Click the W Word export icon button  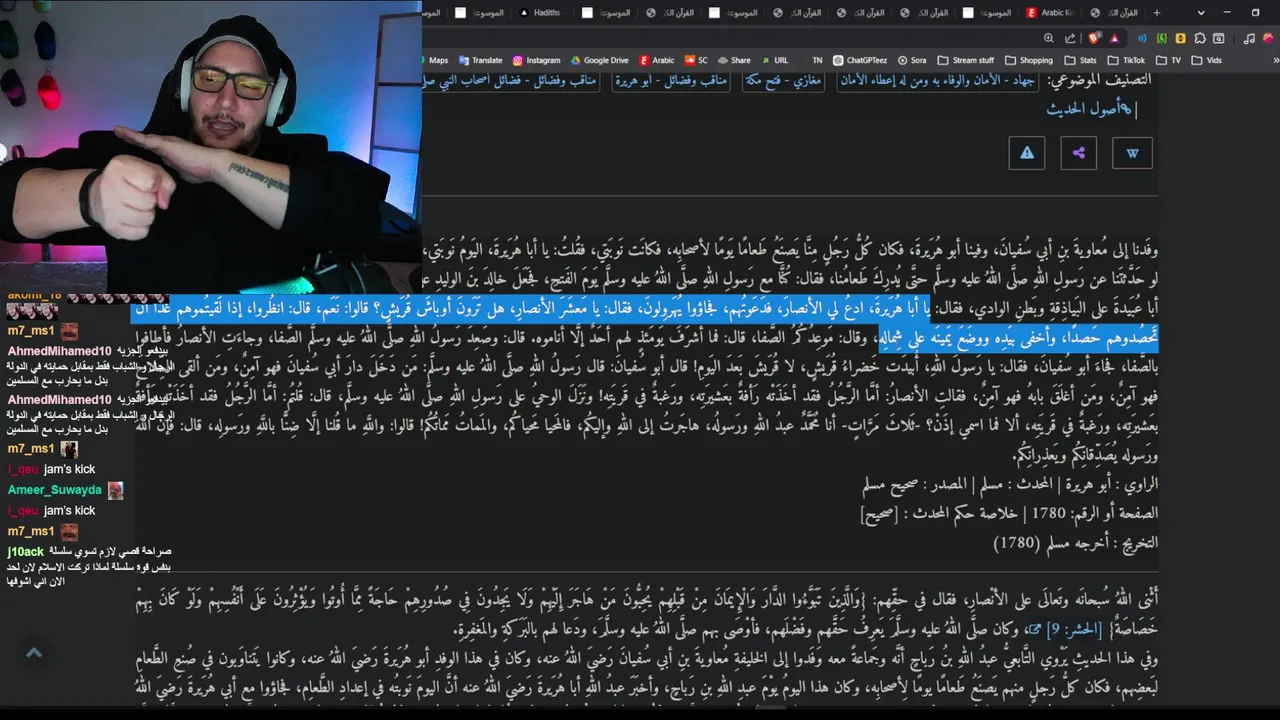pyautogui.click(x=1132, y=153)
